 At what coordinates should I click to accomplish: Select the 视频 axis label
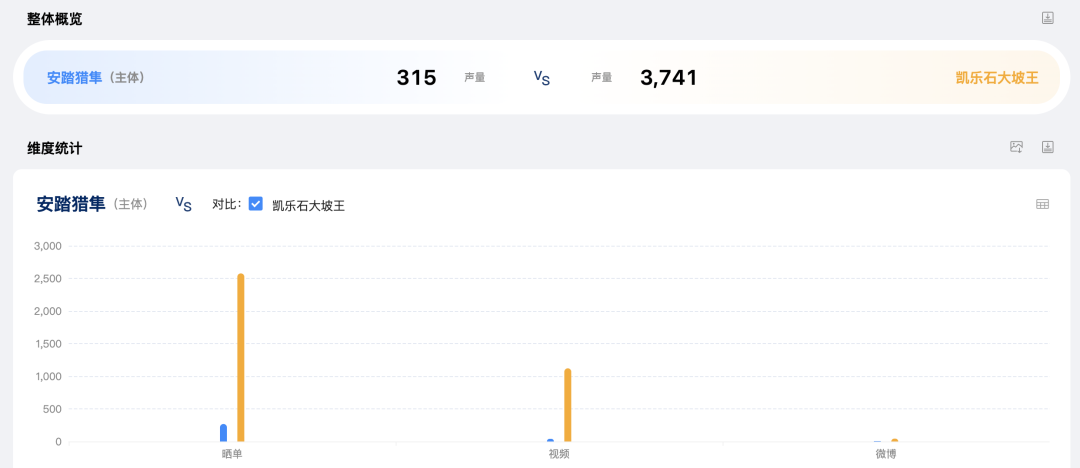(x=559, y=454)
